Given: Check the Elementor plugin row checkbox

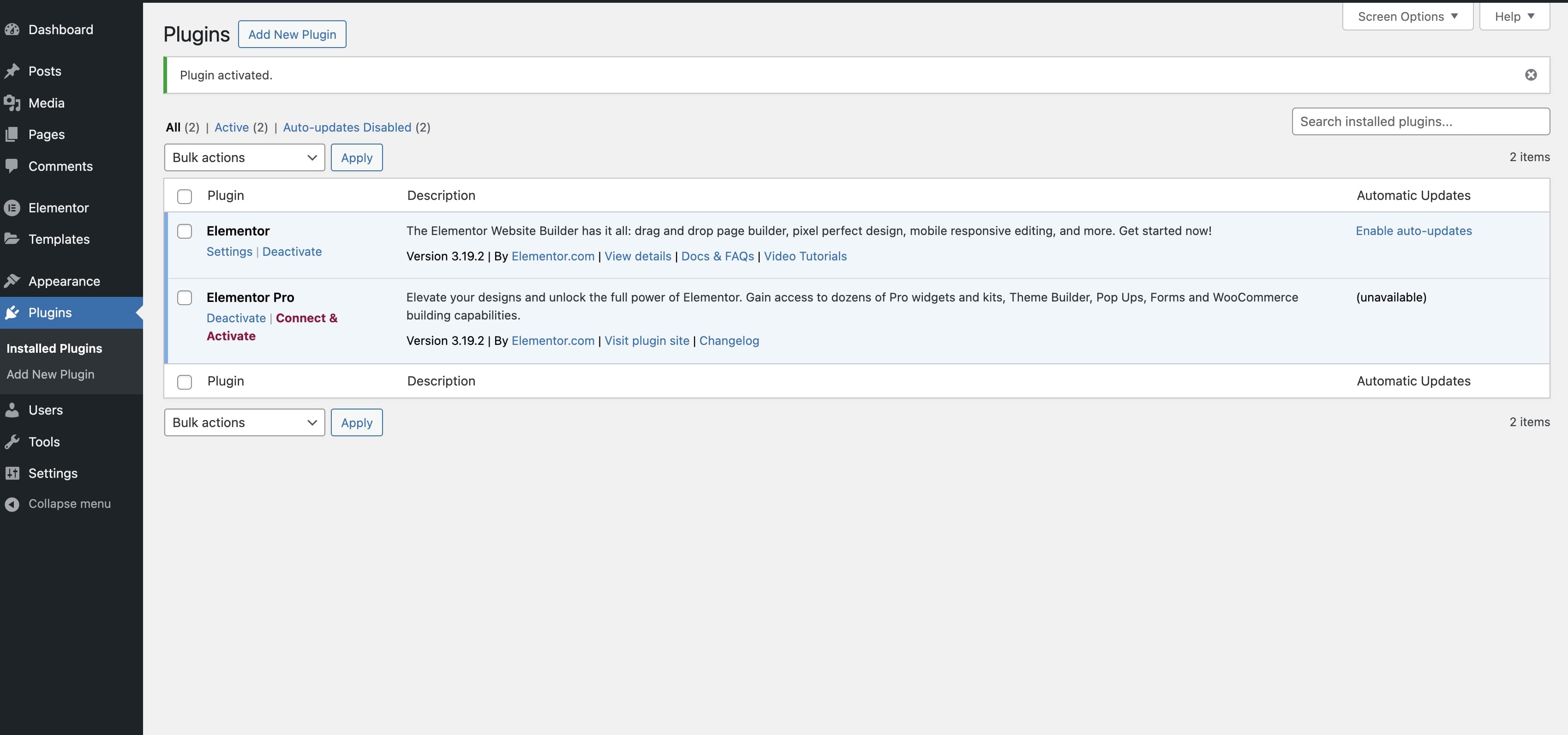Looking at the screenshot, I should pyautogui.click(x=185, y=231).
